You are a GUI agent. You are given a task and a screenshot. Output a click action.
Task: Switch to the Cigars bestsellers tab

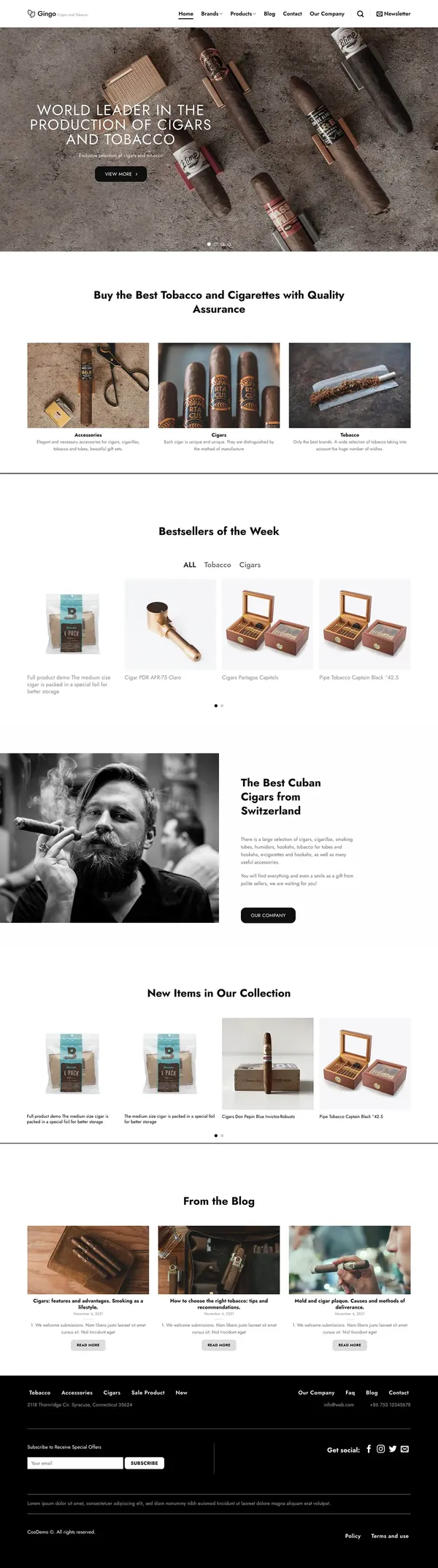[250, 565]
